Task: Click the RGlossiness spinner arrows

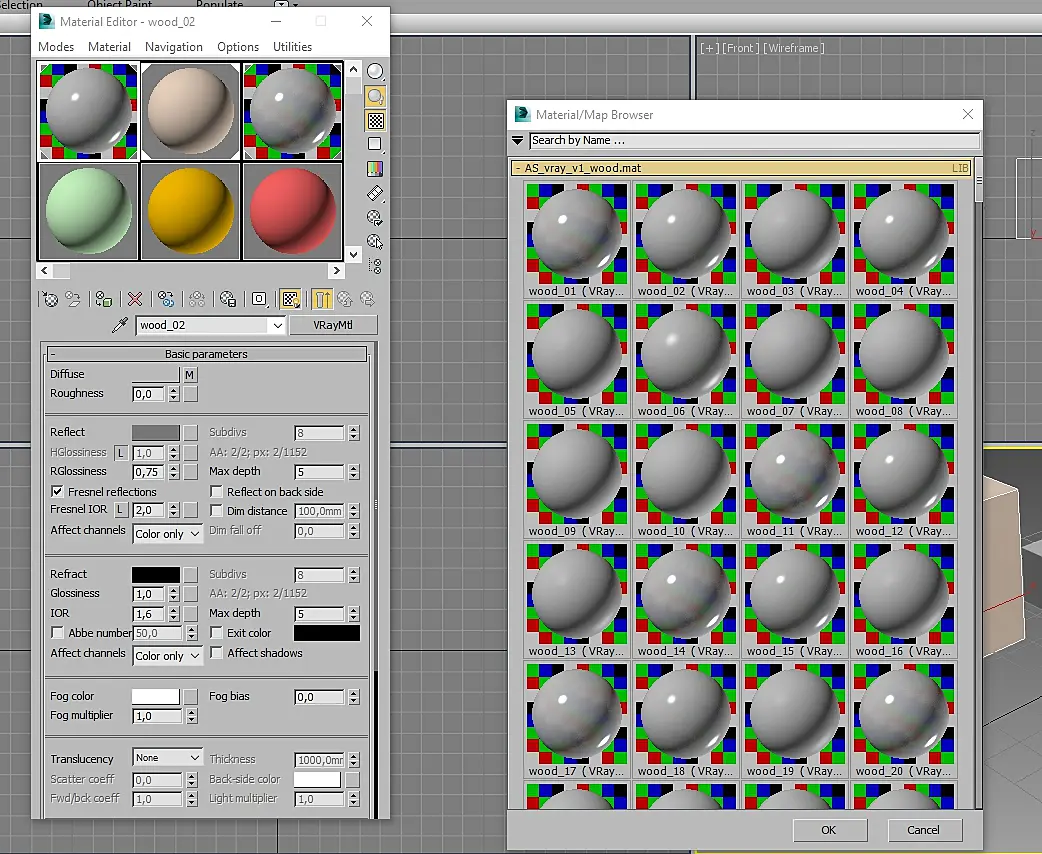Action: pyautogui.click(x=173, y=472)
